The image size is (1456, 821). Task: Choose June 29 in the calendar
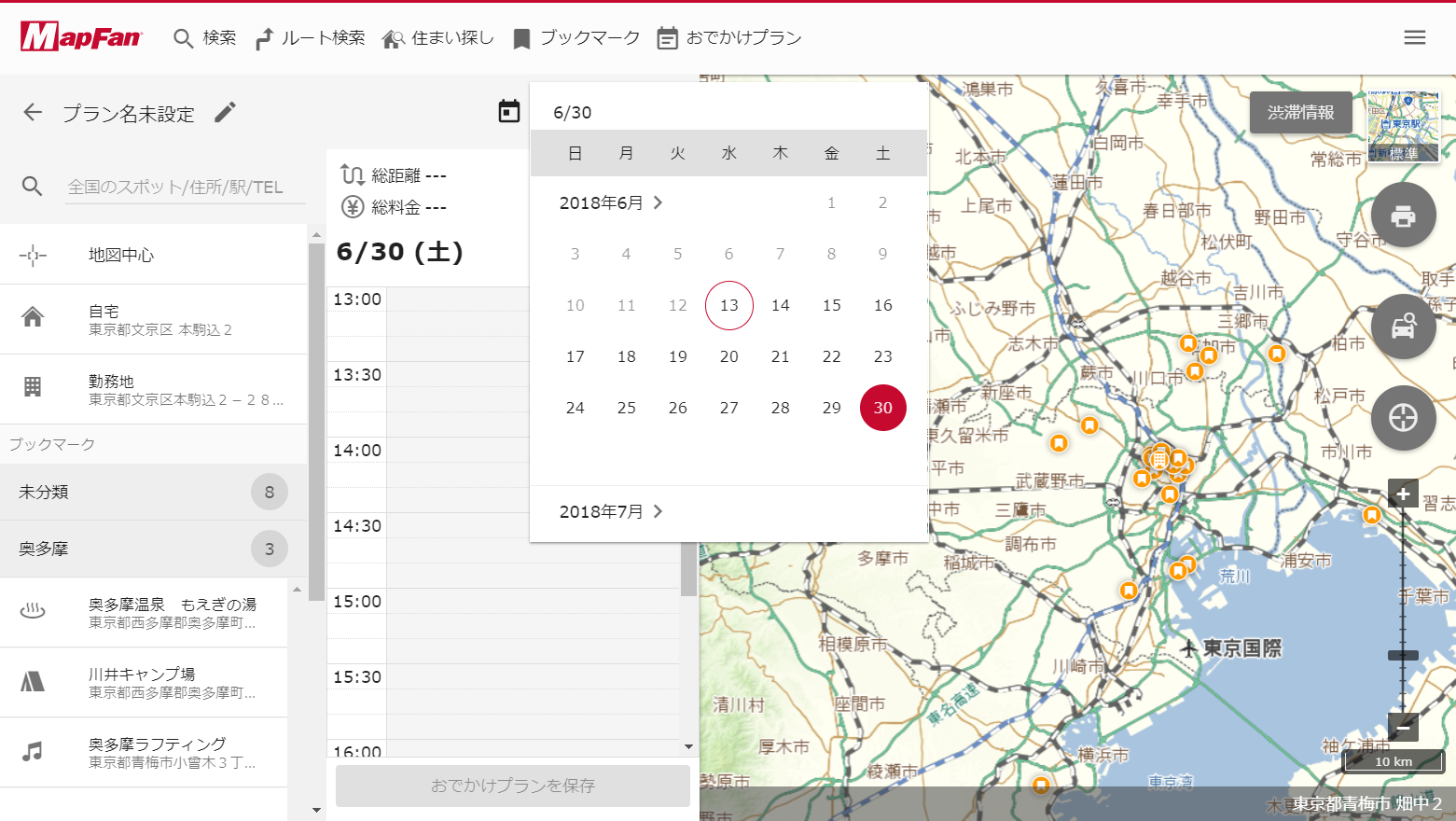click(832, 408)
